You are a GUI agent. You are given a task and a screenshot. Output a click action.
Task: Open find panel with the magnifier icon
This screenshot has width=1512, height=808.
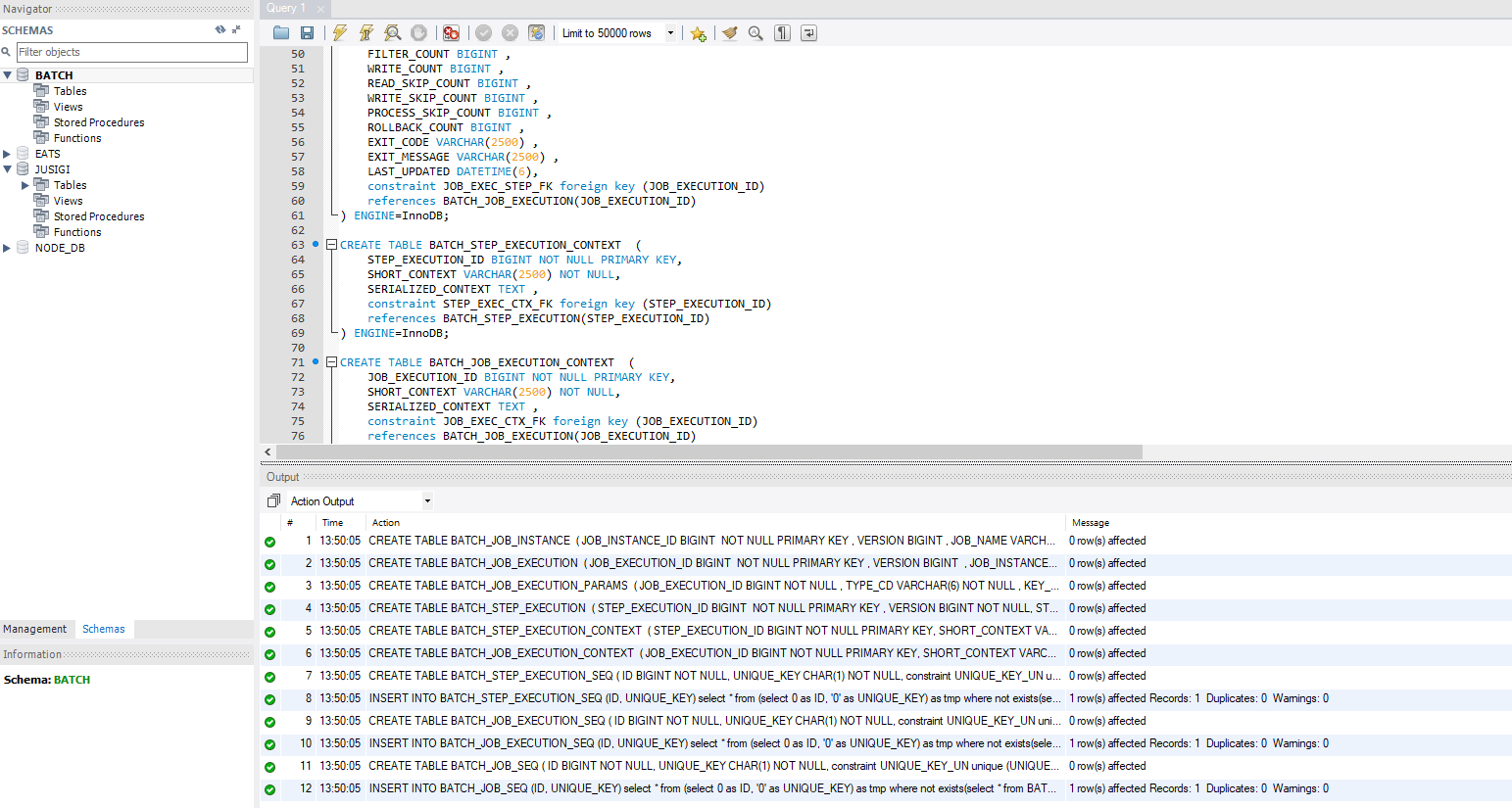756,33
